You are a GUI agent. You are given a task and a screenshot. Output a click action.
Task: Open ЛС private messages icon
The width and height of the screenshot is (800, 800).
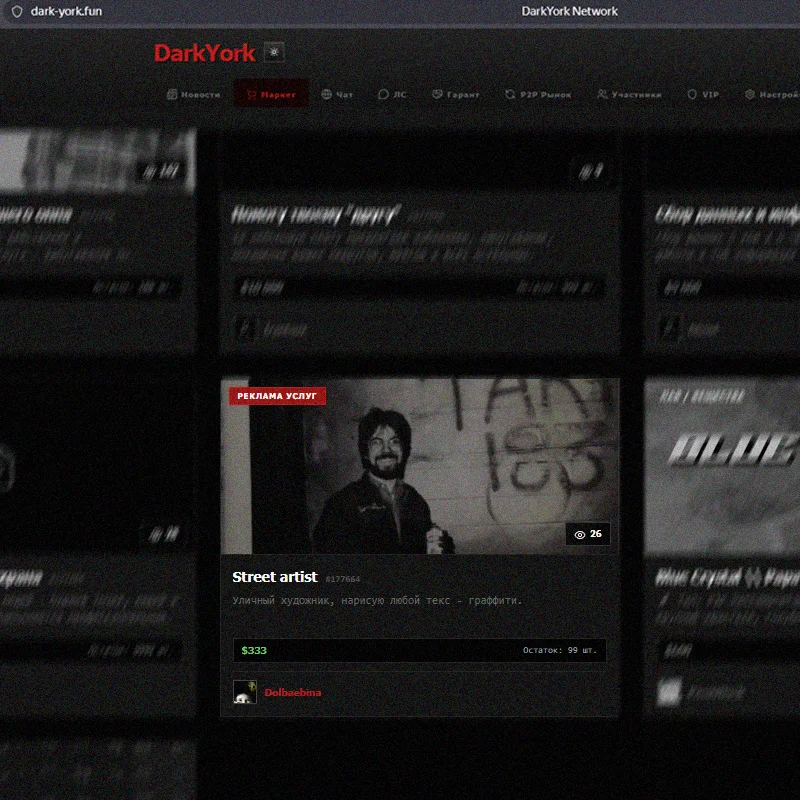coord(383,95)
